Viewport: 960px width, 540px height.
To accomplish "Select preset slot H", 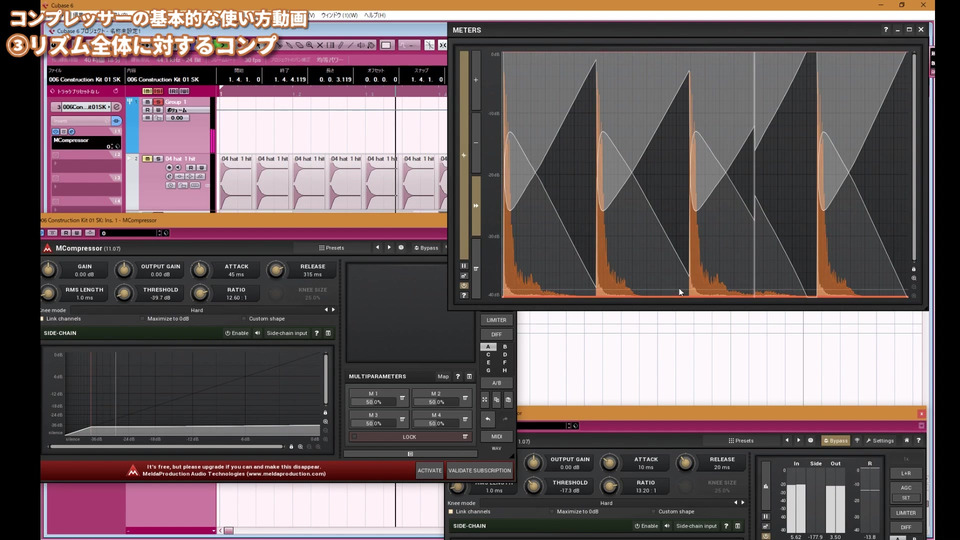I will 505,370.
